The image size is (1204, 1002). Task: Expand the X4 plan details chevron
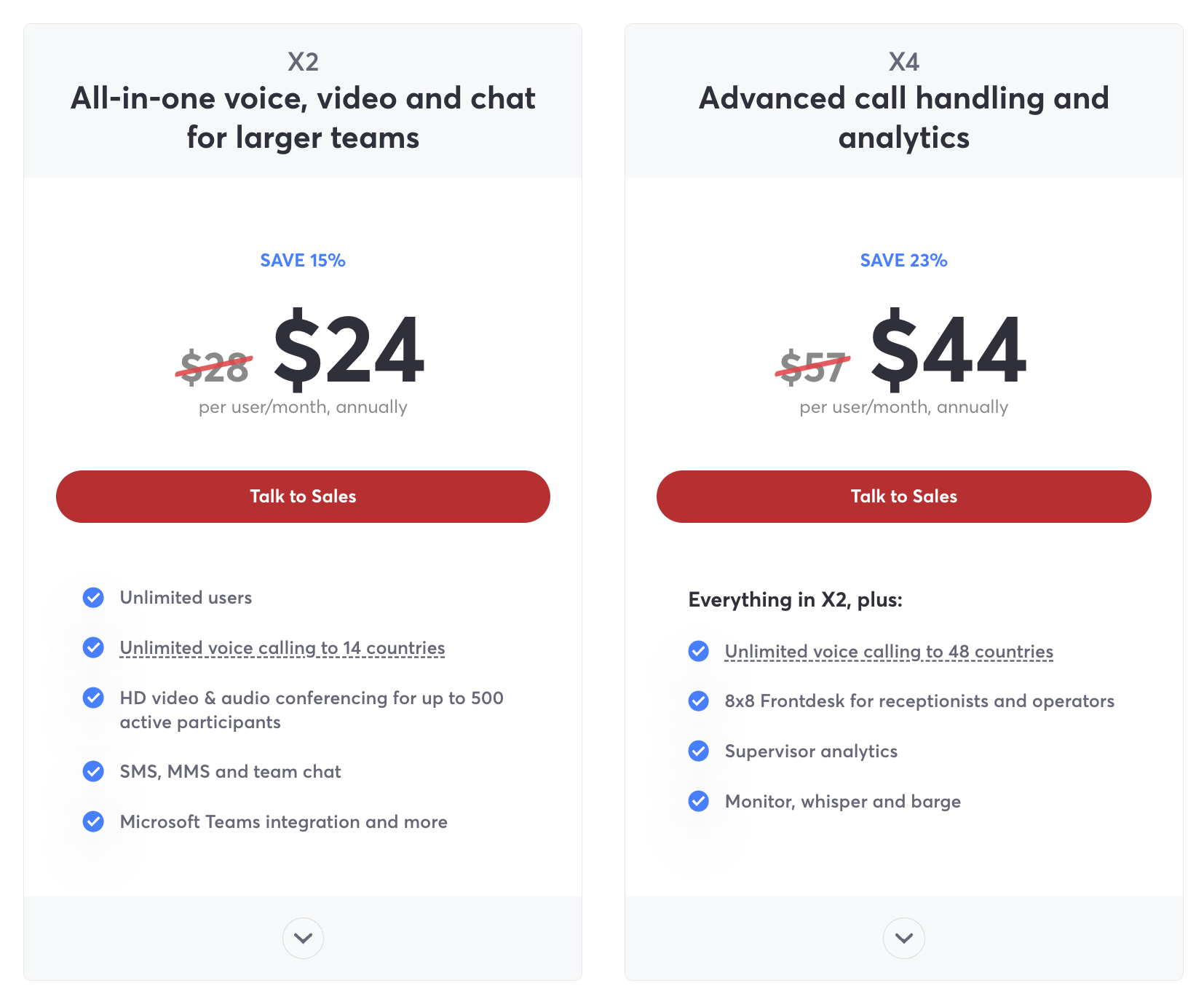tap(904, 938)
